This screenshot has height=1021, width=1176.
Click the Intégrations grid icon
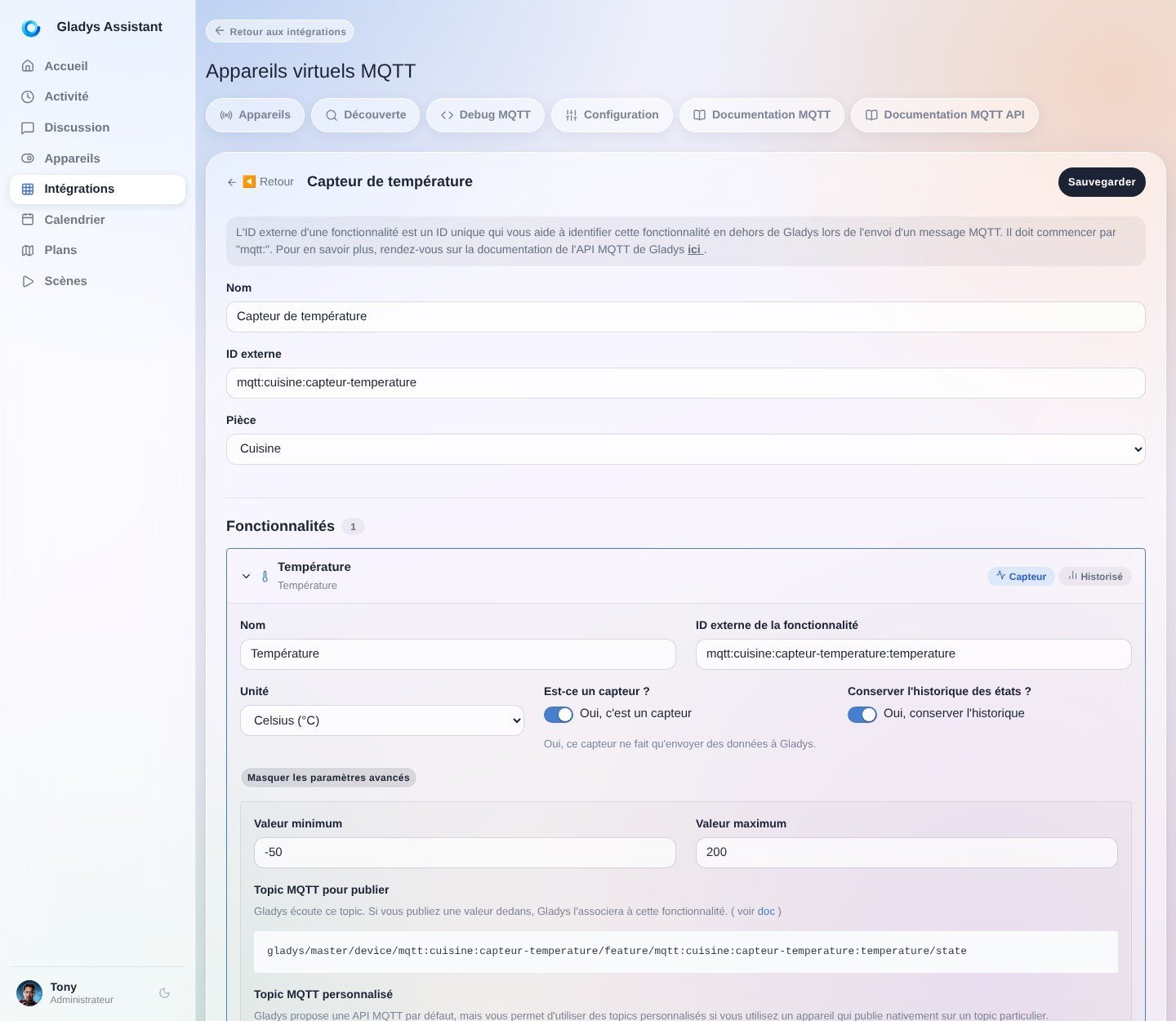28,189
